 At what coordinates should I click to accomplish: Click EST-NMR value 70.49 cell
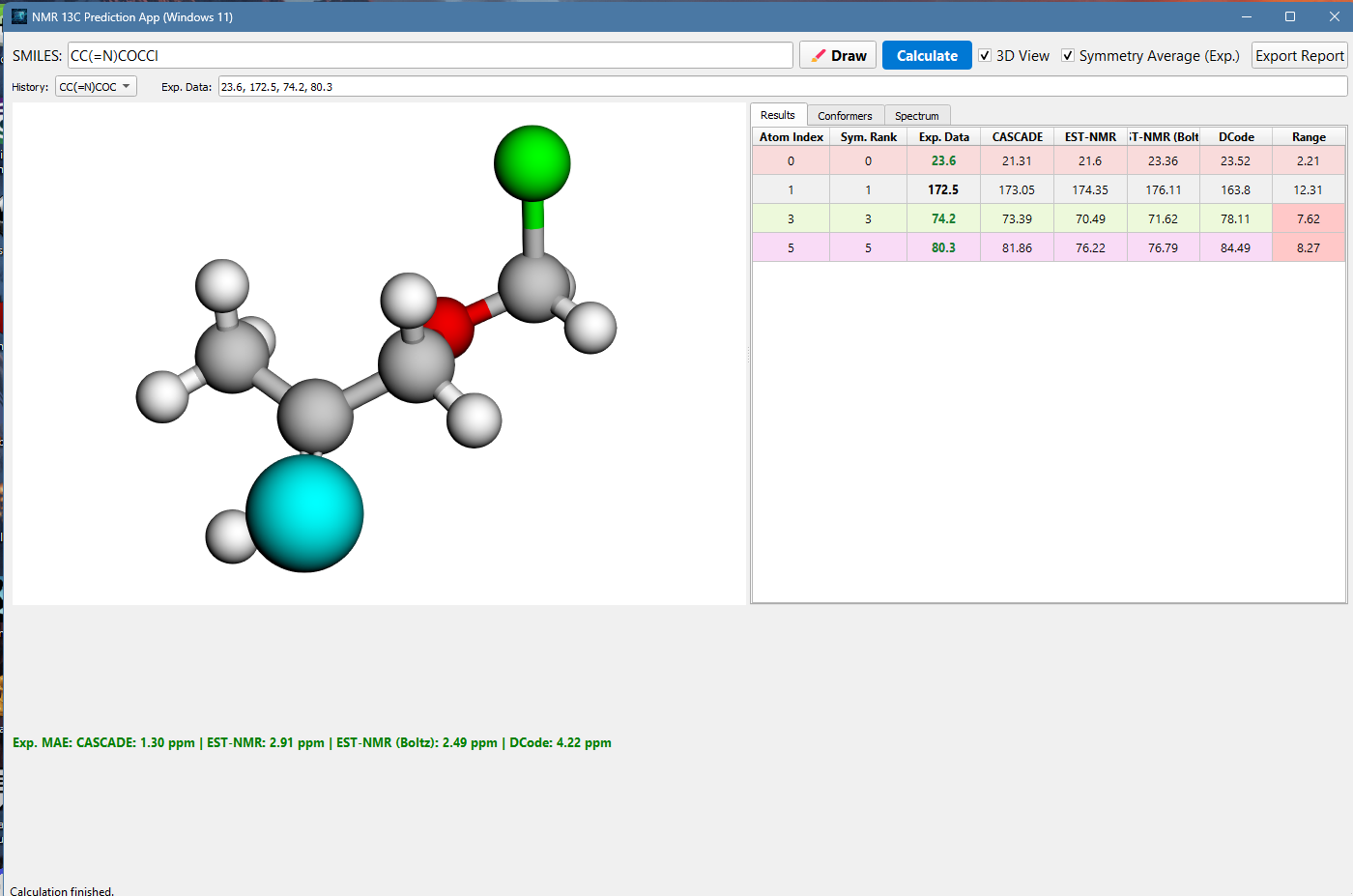pos(1090,219)
